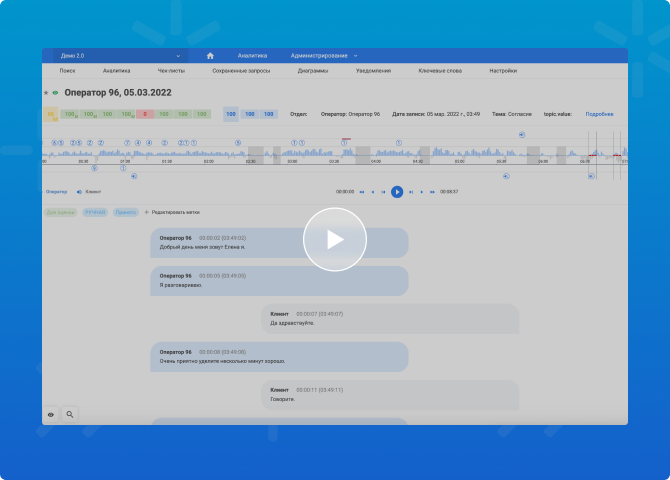Switch to the Ключевые слова tab

[x=441, y=71]
